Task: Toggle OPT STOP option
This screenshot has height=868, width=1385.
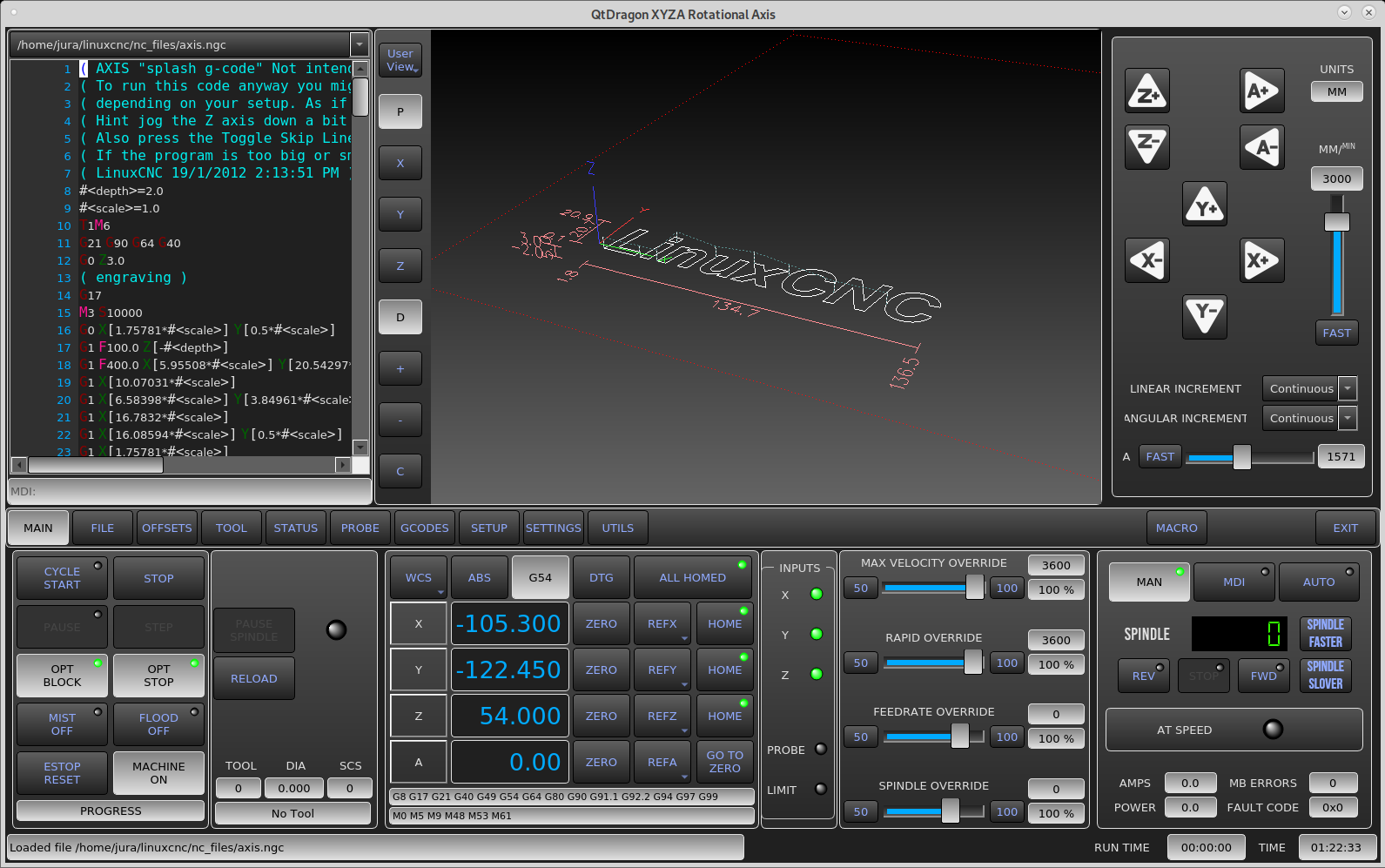Action: pos(158,676)
